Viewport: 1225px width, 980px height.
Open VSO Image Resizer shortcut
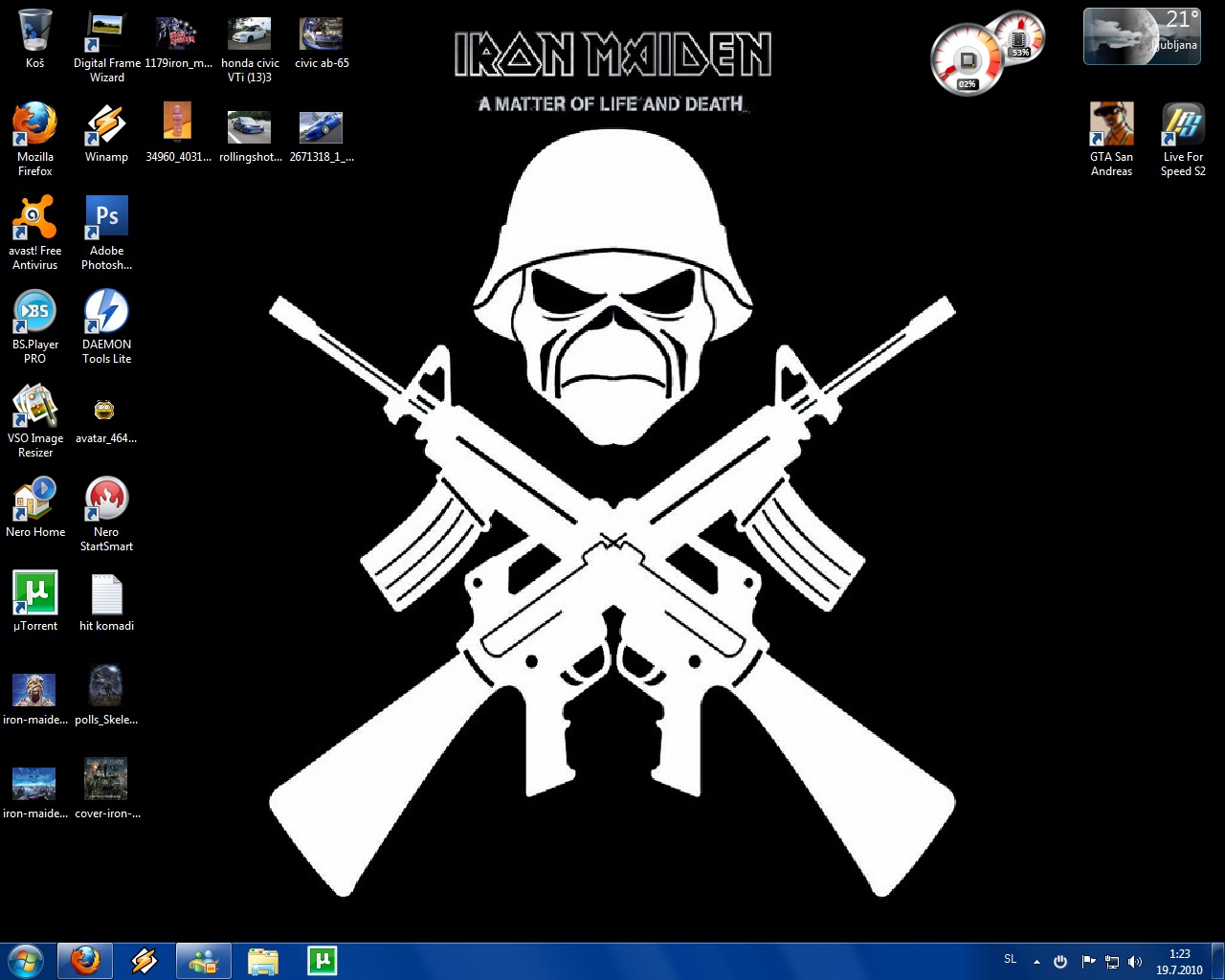point(35,420)
